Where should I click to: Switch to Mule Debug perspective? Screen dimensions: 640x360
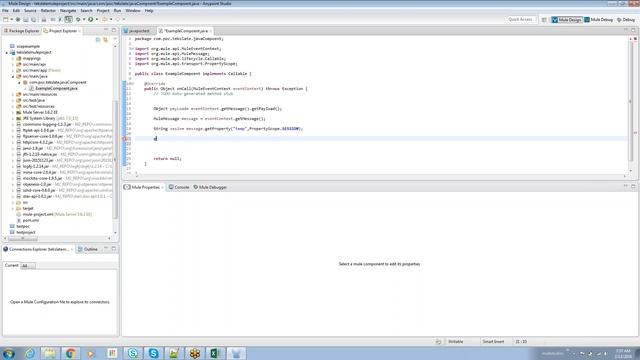(599, 20)
